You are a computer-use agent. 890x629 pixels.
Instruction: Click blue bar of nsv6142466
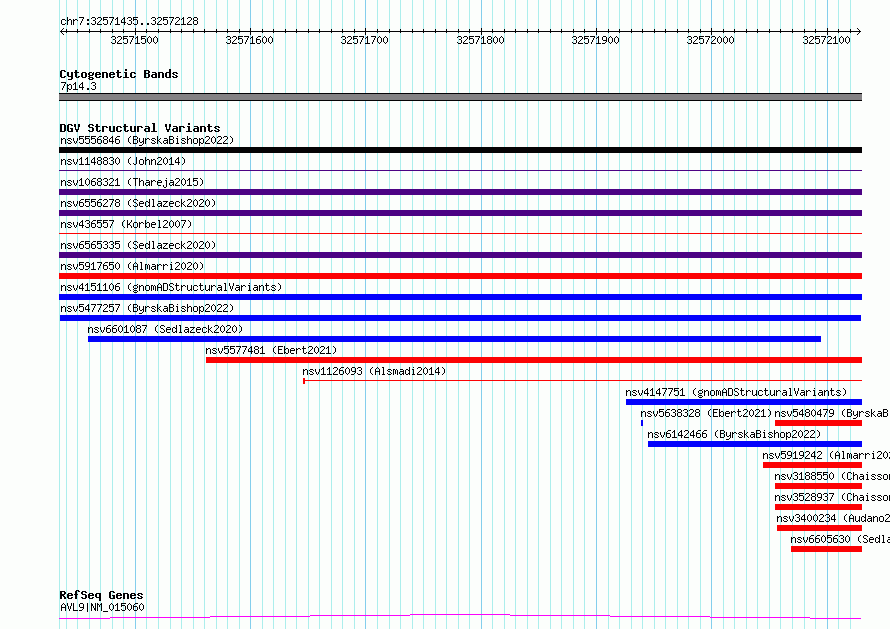pyautogui.click(x=755, y=444)
